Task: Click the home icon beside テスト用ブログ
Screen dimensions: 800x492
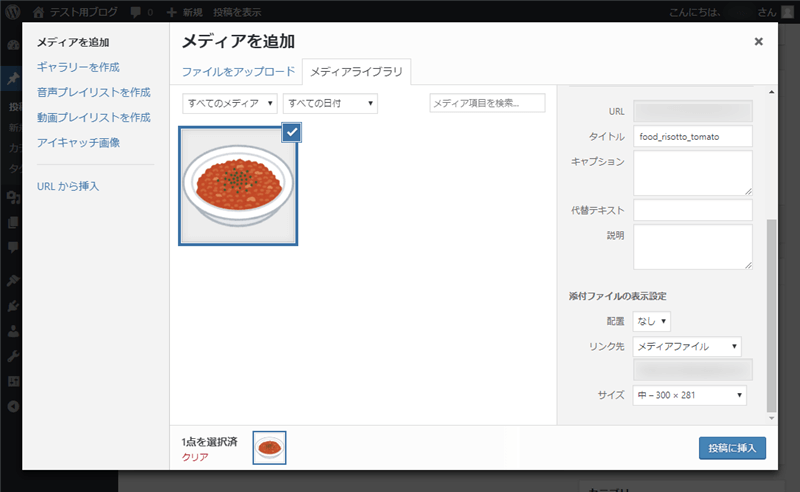Action: [38, 12]
